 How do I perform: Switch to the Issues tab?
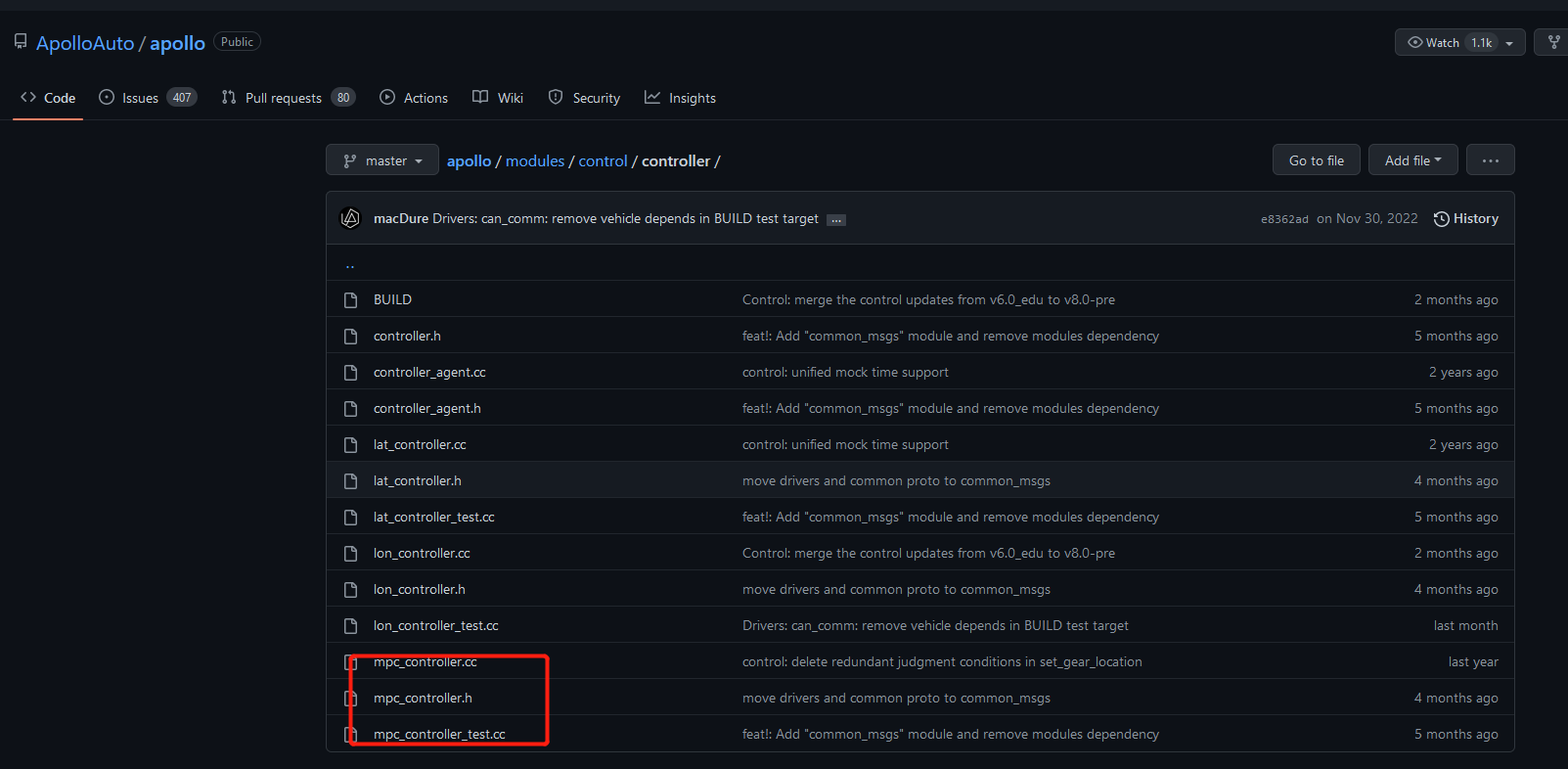tap(148, 98)
